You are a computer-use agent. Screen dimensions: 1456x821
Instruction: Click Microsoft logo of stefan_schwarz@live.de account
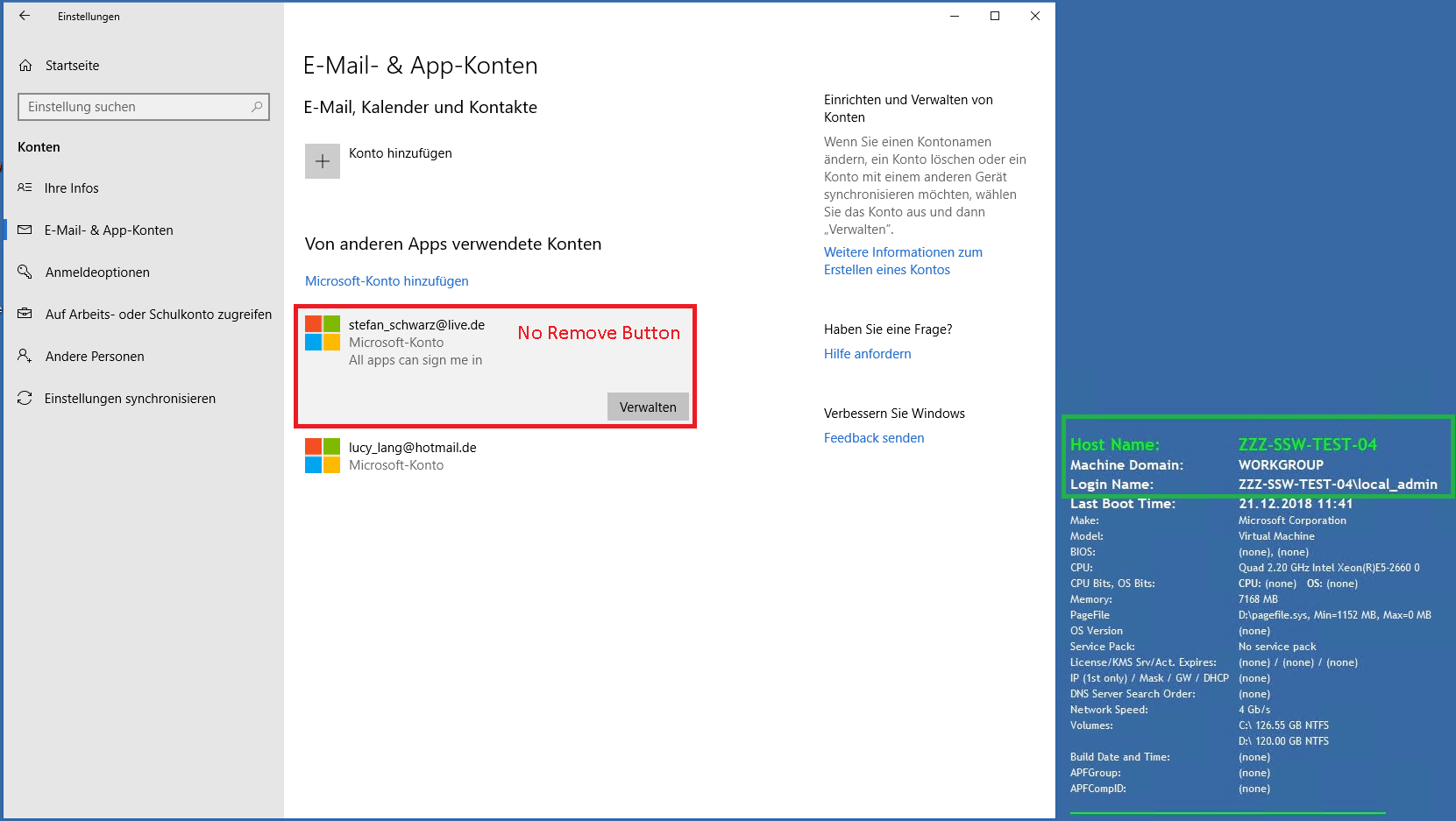tap(323, 333)
